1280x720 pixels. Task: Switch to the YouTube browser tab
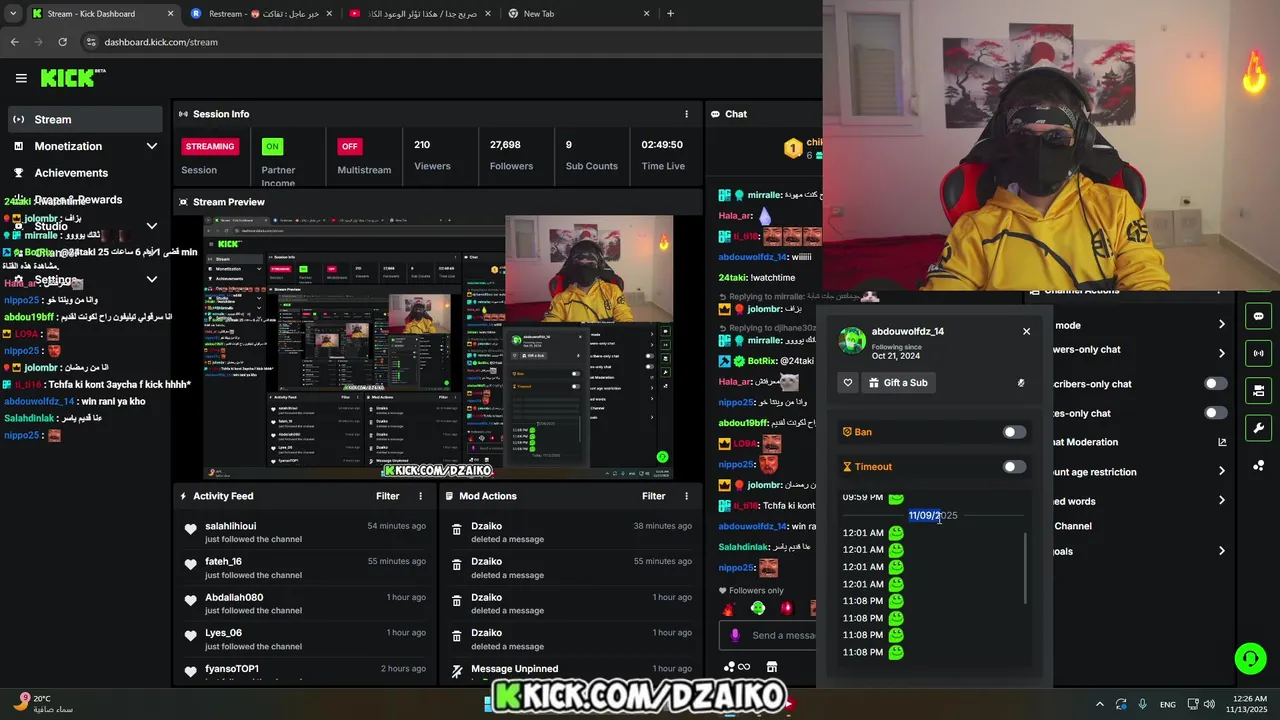[x=420, y=14]
